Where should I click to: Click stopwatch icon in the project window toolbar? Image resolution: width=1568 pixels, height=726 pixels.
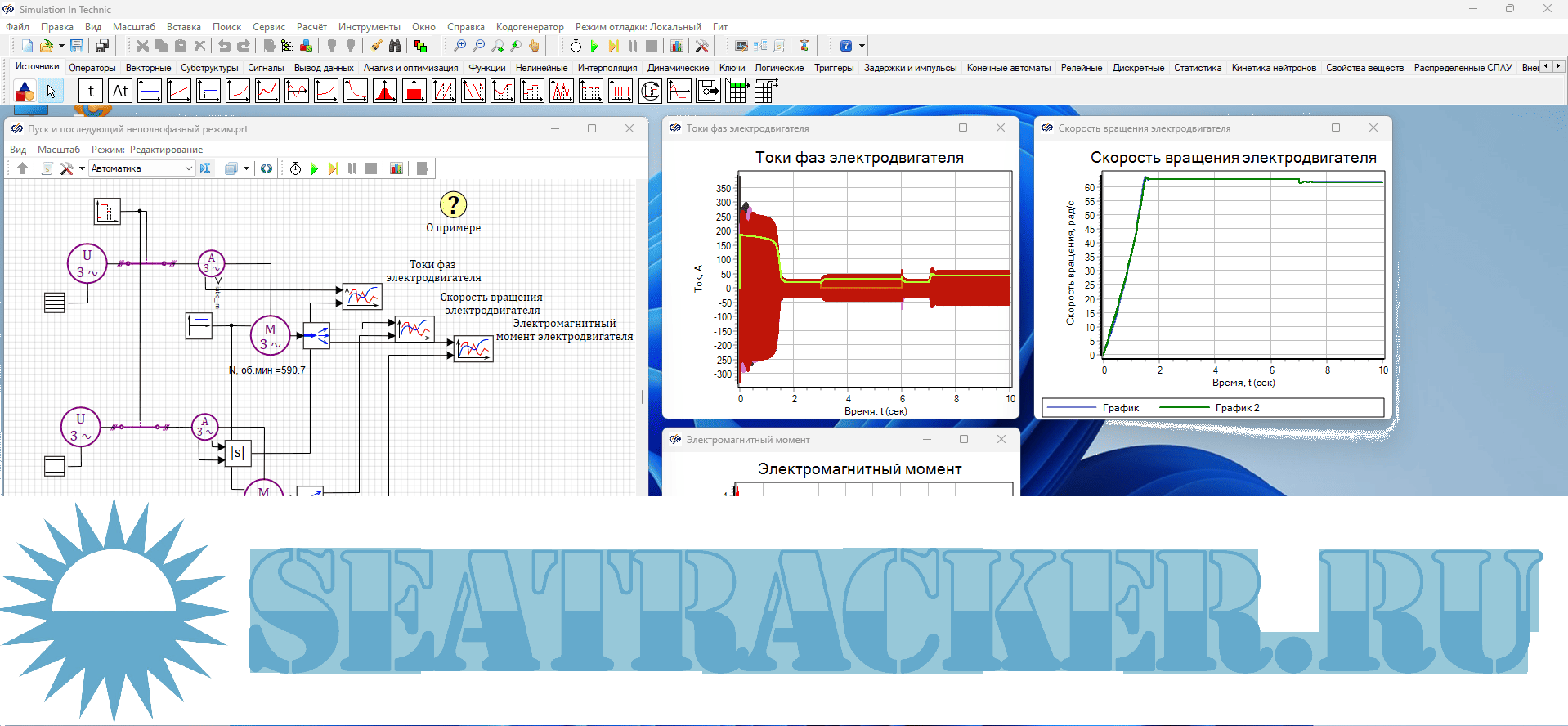(295, 168)
